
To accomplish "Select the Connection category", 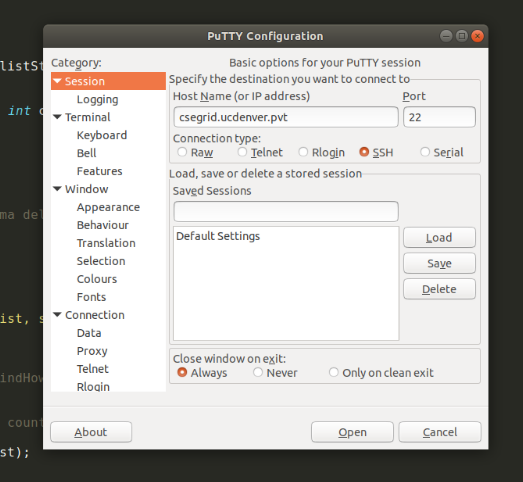I will [x=95, y=315].
